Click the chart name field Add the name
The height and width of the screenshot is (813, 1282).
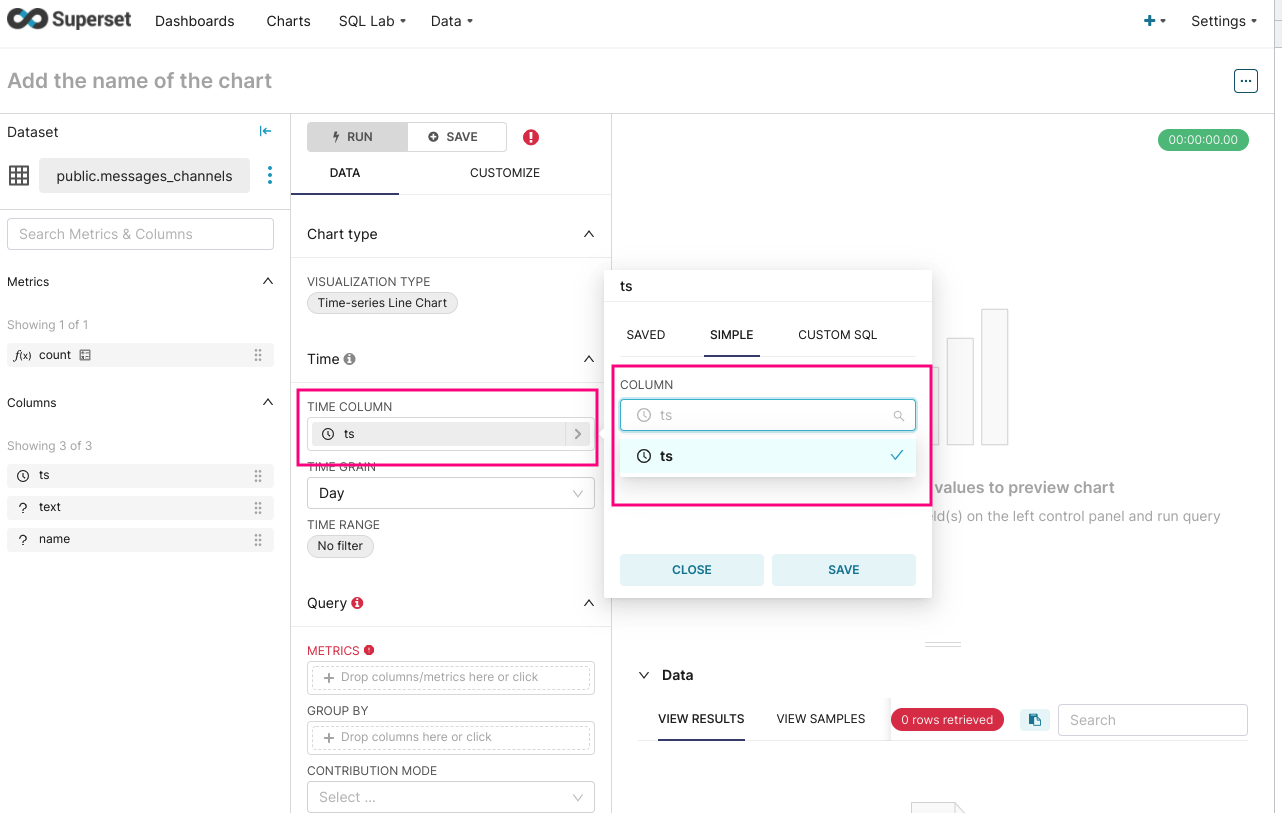[139, 80]
